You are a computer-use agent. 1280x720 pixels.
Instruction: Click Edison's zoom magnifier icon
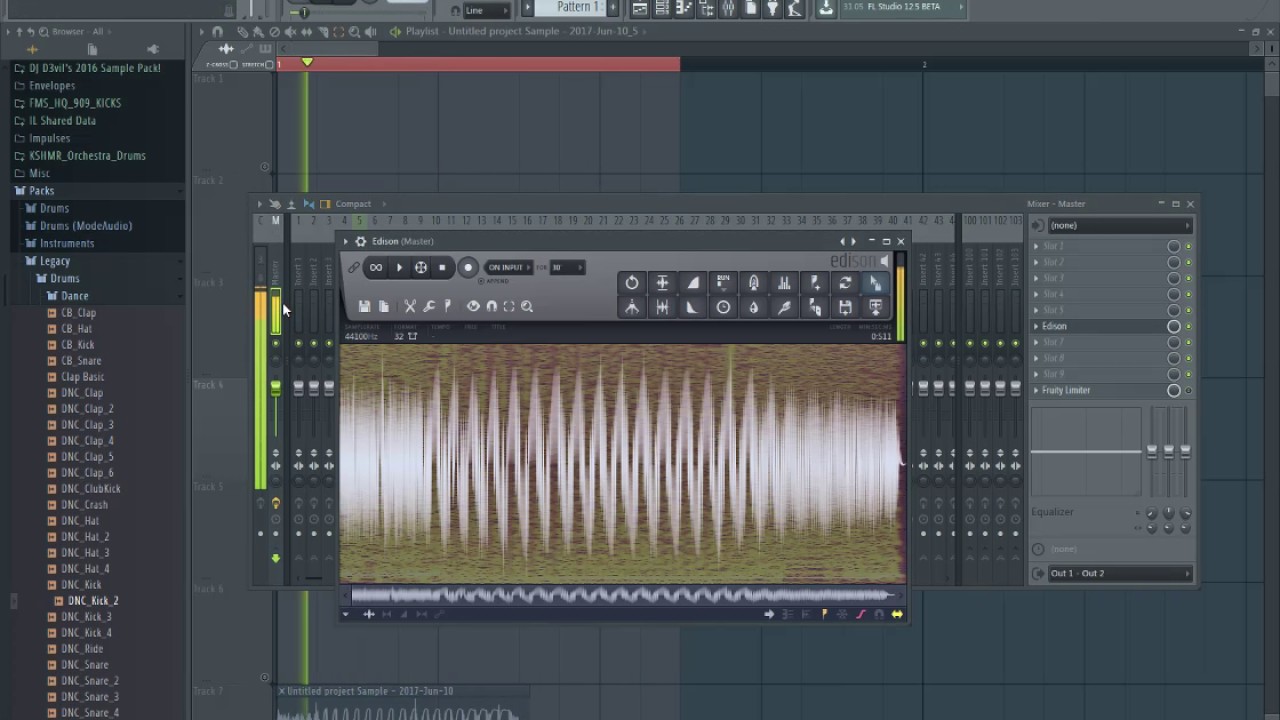[527, 307]
